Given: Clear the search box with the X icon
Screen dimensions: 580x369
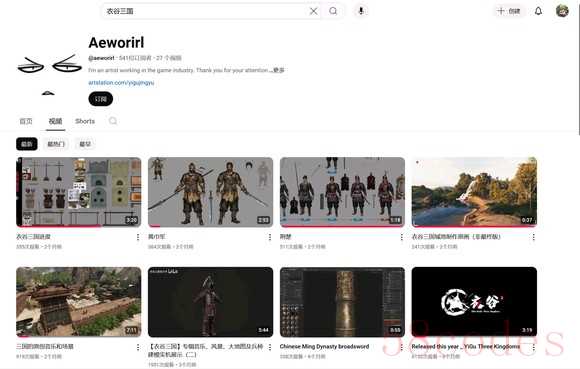Looking at the screenshot, I should [x=313, y=11].
